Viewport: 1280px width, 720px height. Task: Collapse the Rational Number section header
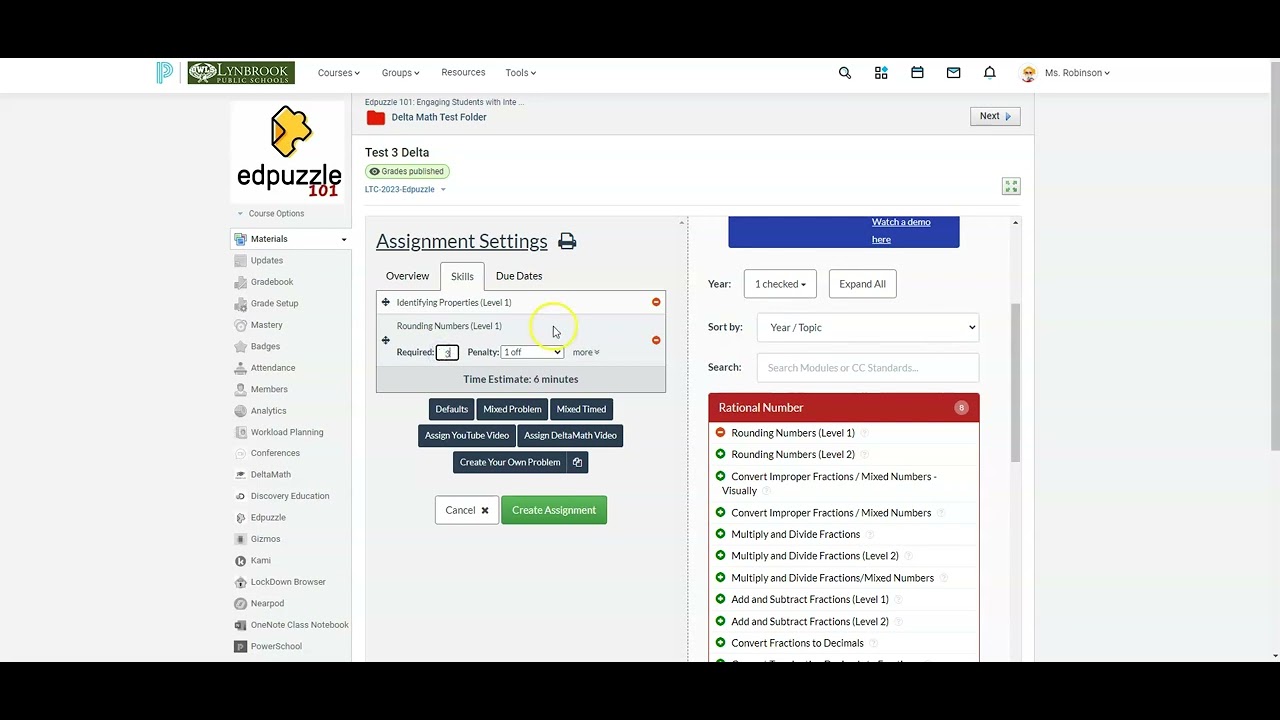(844, 408)
